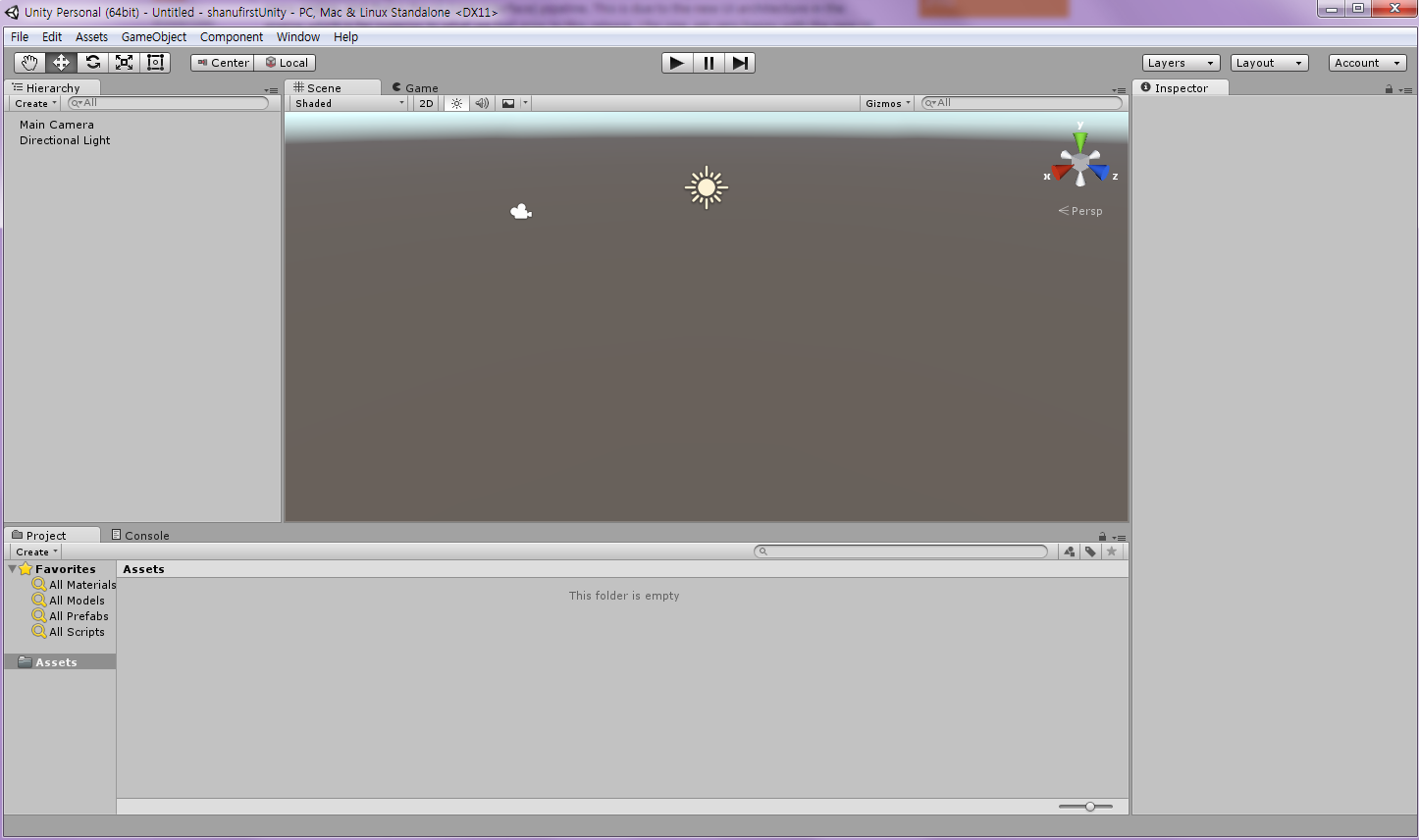Open scene effects dropdown arrow
The height and width of the screenshot is (840, 1419).
[x=526, y=103]
